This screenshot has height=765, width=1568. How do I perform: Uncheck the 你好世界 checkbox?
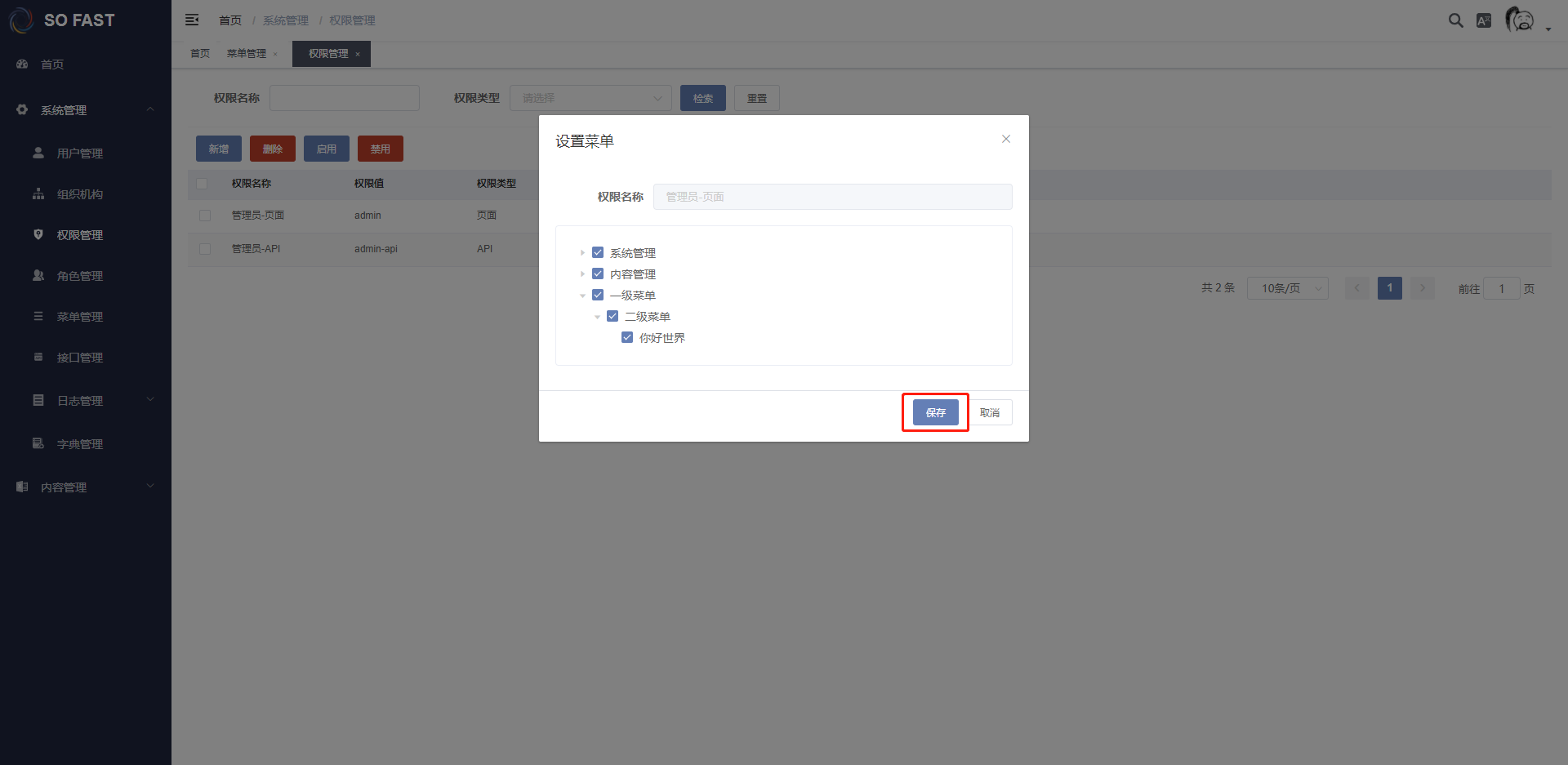627,337
